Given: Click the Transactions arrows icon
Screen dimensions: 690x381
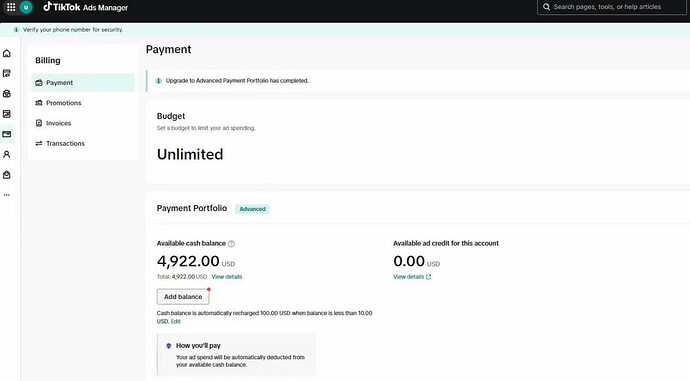Looking at the screenshot, I should [x=39, y=143].
